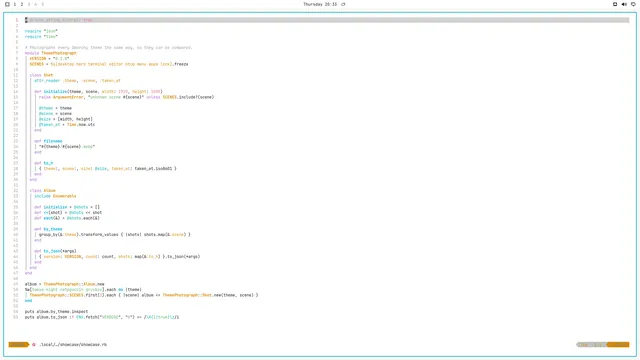Switch to workspace 2
Viewport: 640px width, 360px height.
(x=22, y=4)
